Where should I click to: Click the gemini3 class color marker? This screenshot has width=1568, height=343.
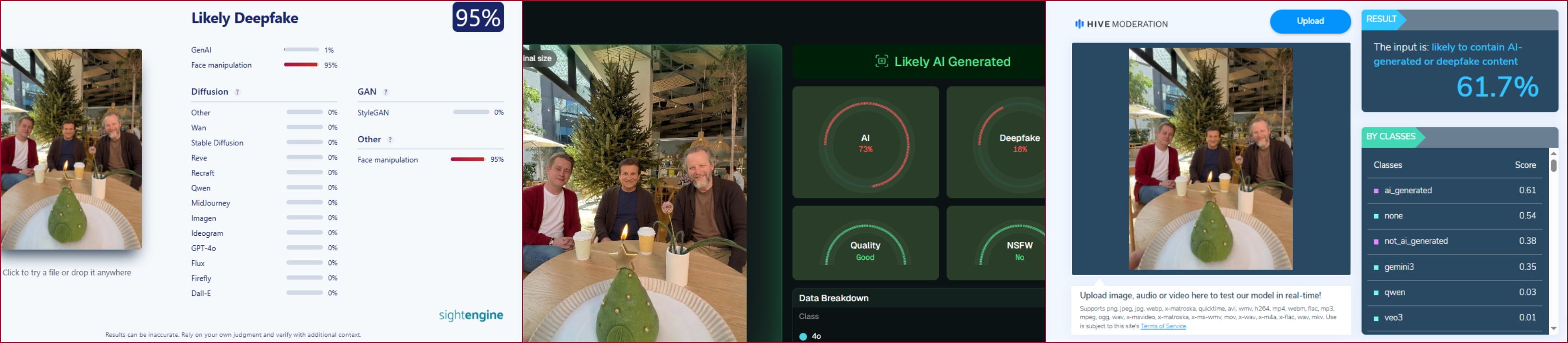point(1376,267)
